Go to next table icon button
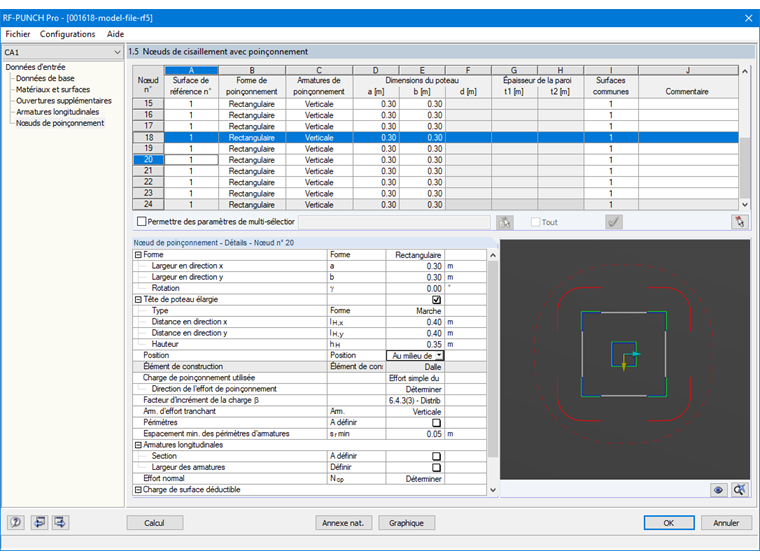 click(61, 522)
